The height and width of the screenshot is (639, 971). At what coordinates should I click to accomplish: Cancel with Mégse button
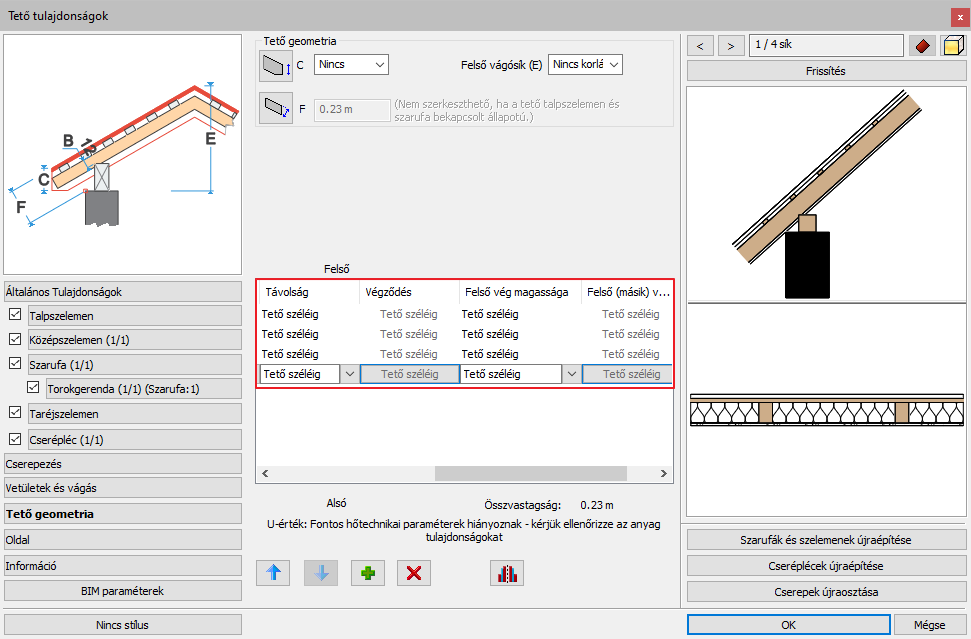(x=930, y=625)
